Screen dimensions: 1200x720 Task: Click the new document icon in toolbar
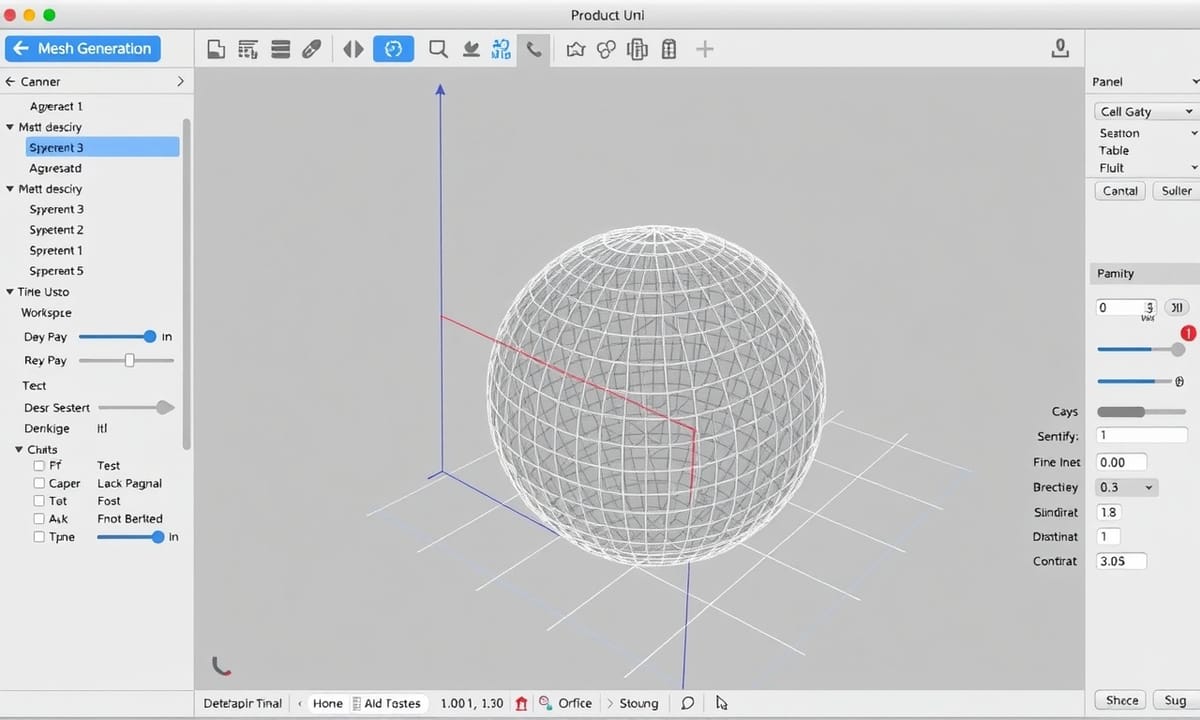point(216,49)
